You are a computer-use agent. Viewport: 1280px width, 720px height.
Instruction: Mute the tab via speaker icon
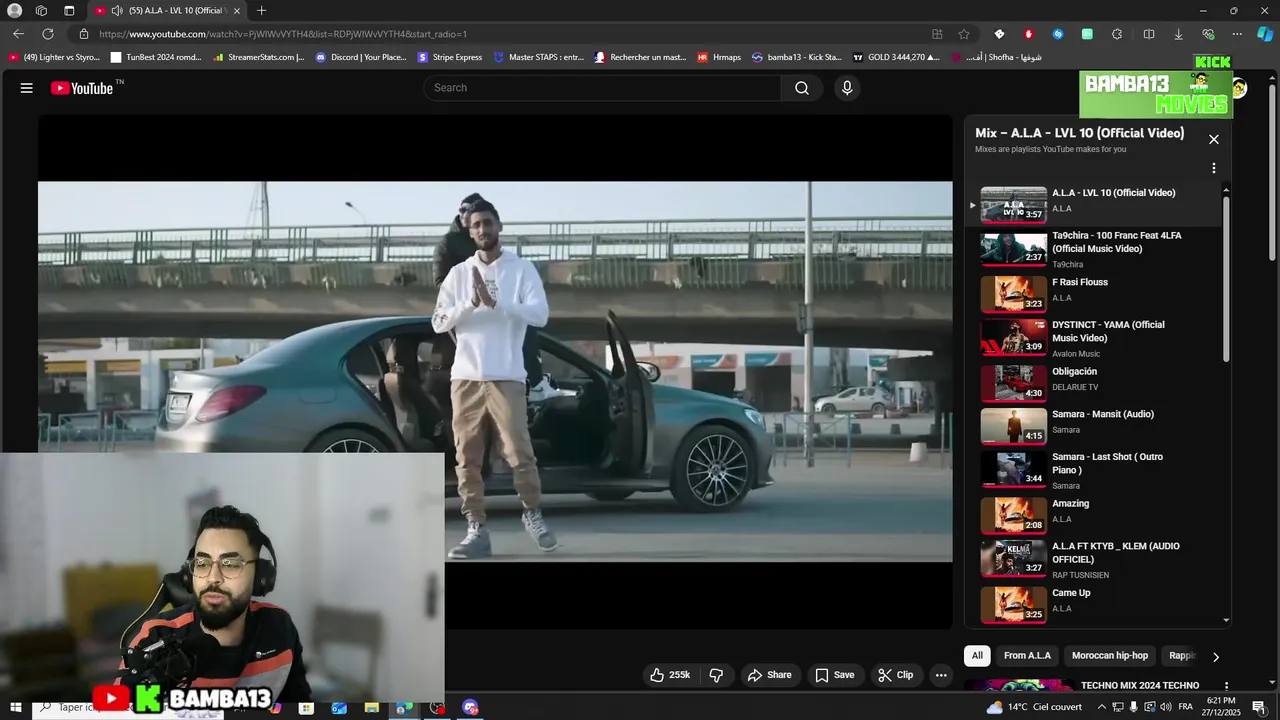coord(117,11)
